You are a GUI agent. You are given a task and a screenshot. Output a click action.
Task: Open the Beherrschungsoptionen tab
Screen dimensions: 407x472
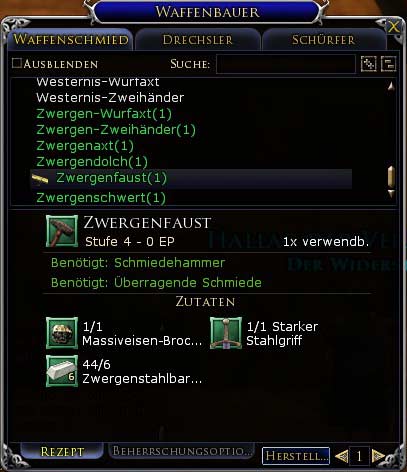pos(182,451)
